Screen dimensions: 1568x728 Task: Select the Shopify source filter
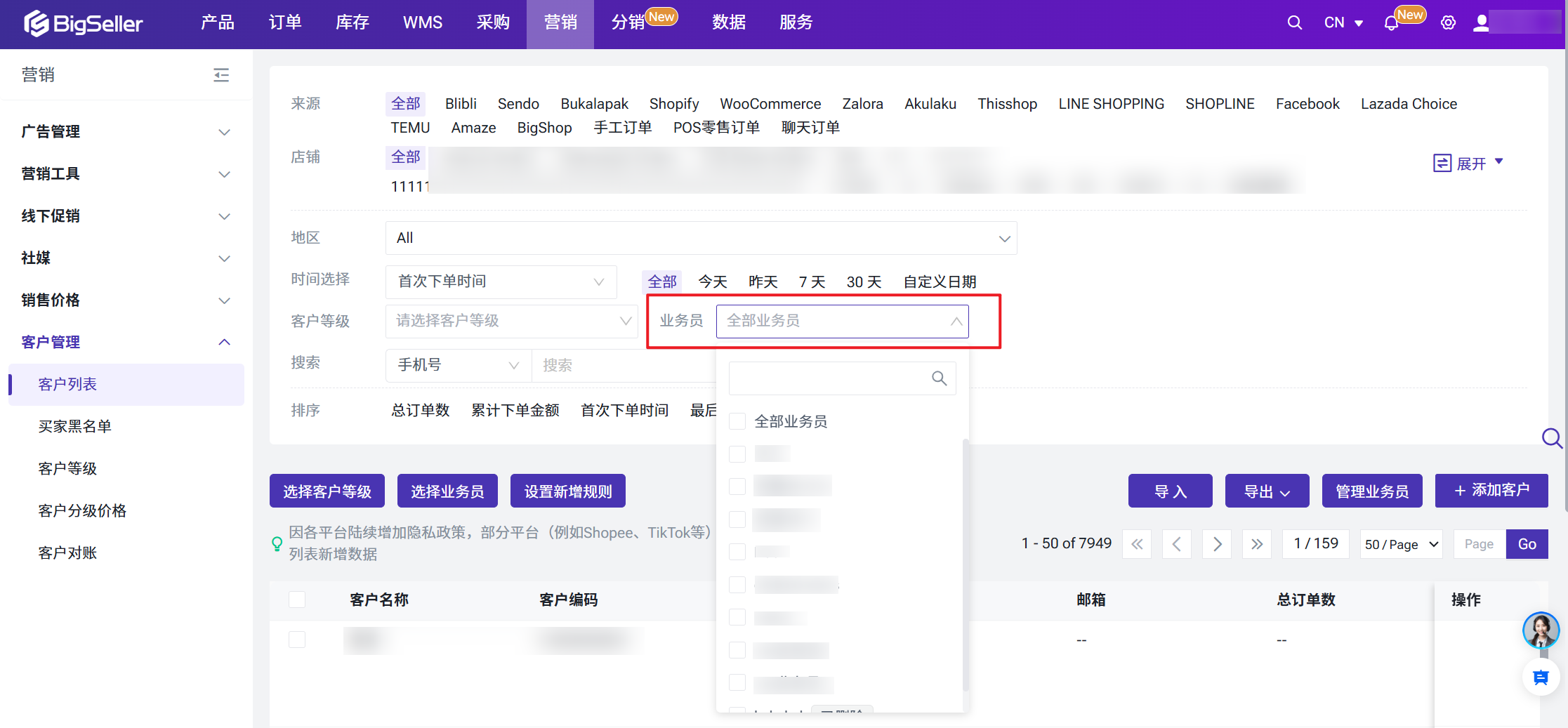(x=673, y=104)
